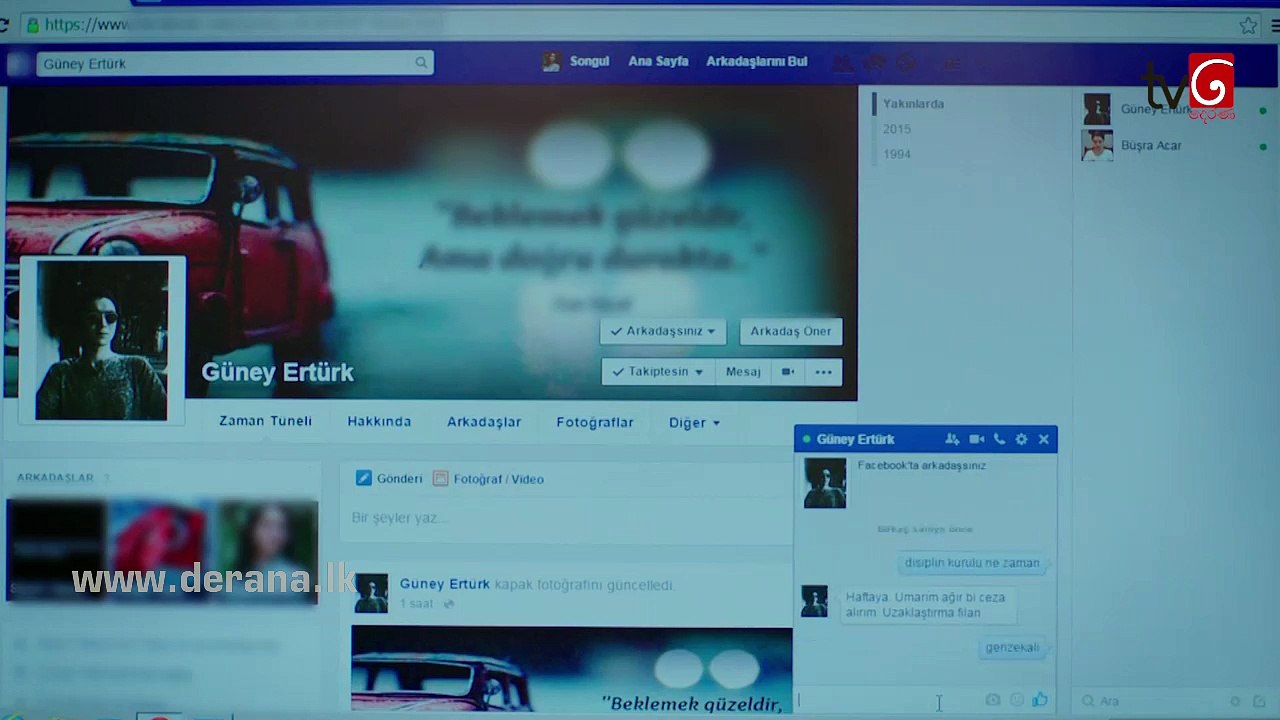Image resolution: width=1280 pixels, height=720 pixels.
Task: Open the messages icon in top bar
Action: click(x=875, y=63)
